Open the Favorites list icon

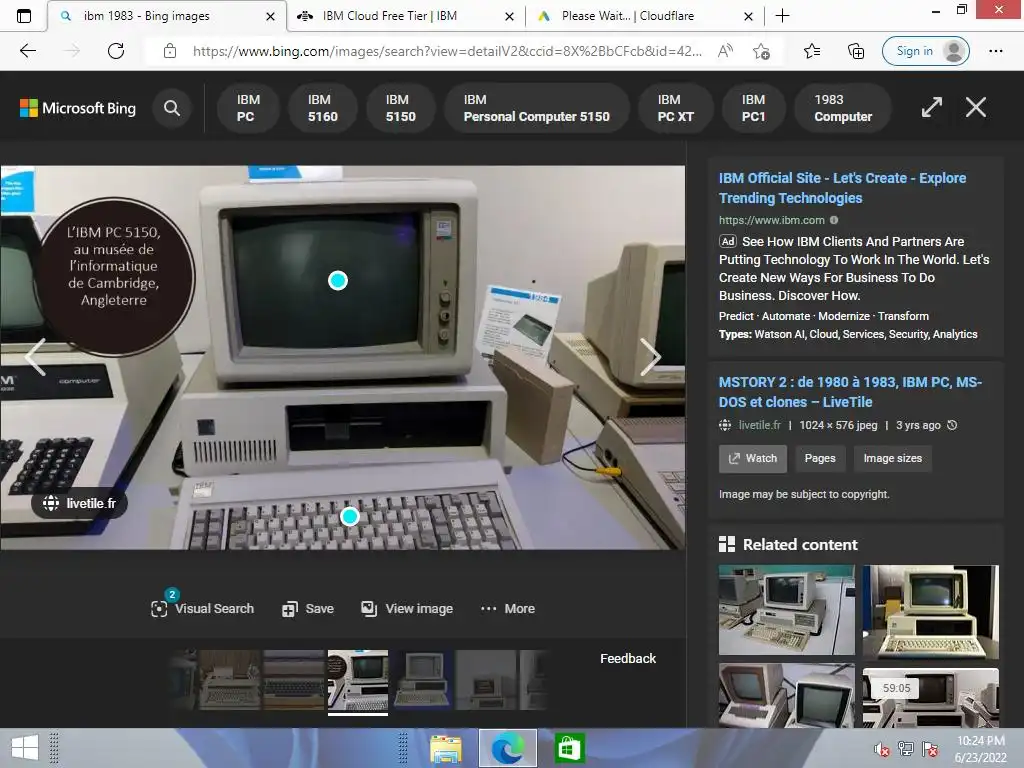[x=812, y=51]
